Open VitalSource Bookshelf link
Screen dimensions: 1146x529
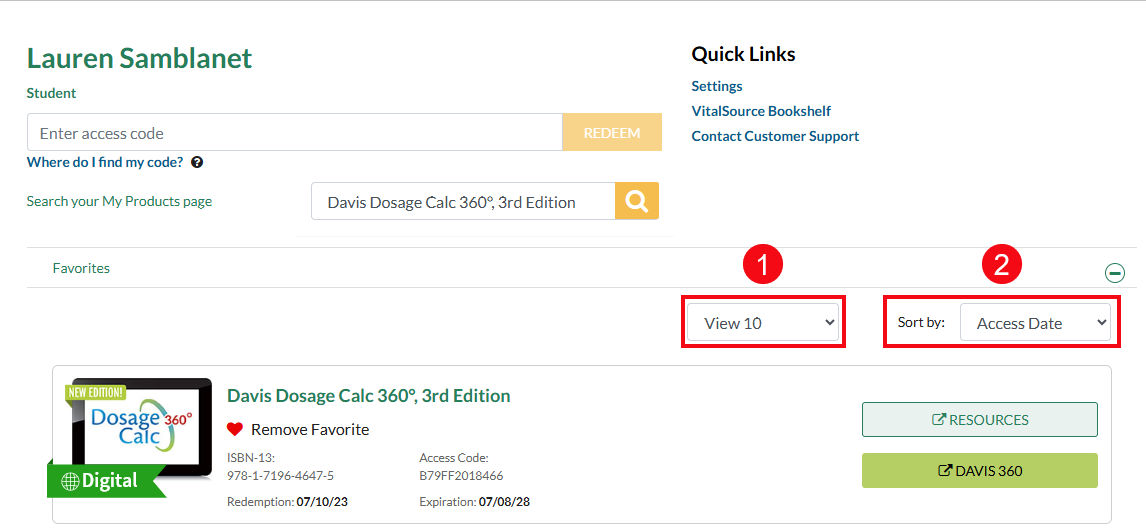(x=761, y=111)
